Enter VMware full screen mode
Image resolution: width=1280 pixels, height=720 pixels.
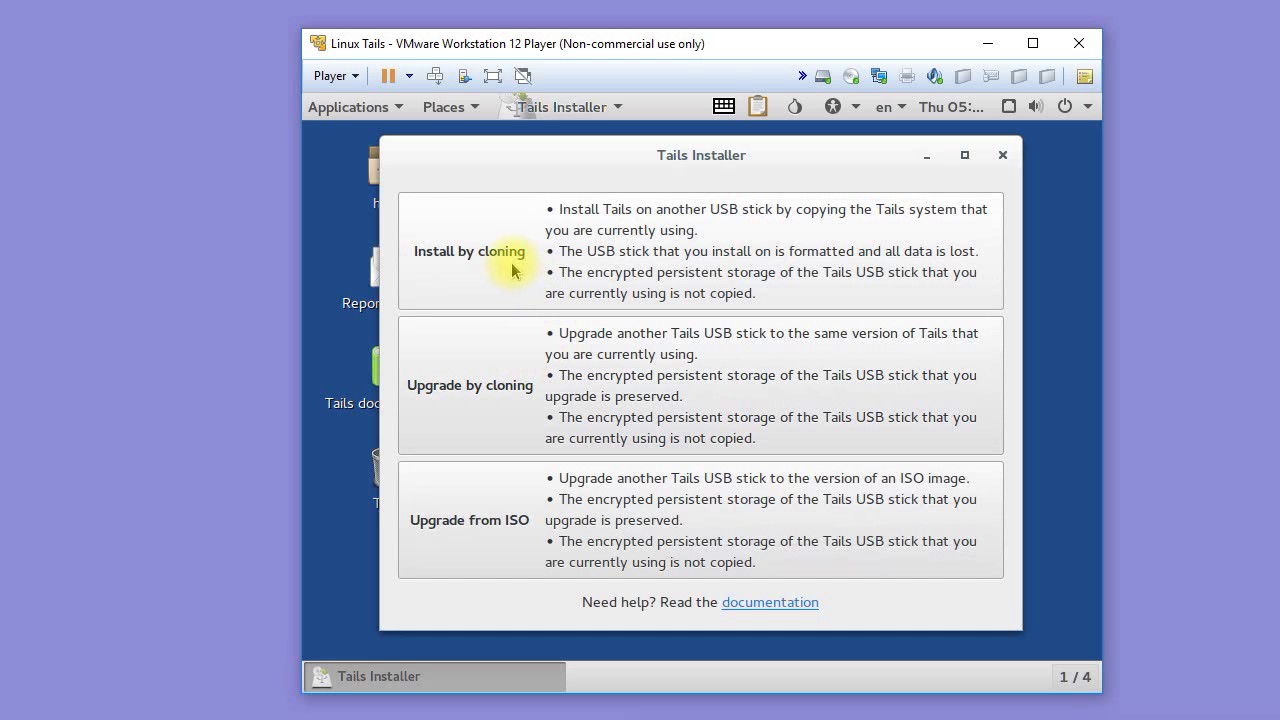(493, 76)
